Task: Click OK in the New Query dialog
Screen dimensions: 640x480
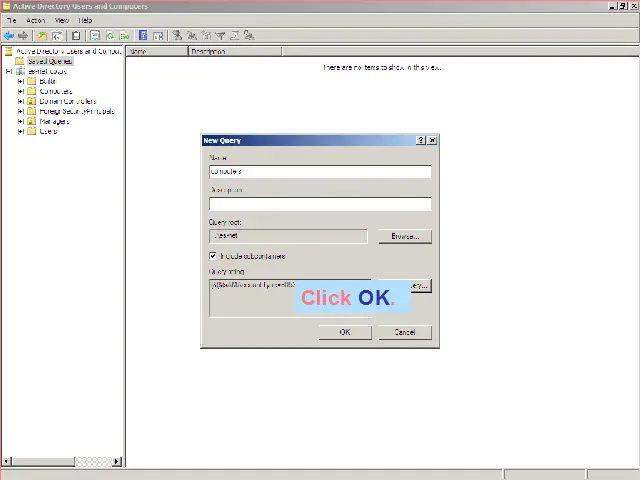Action: pos(345,332)
